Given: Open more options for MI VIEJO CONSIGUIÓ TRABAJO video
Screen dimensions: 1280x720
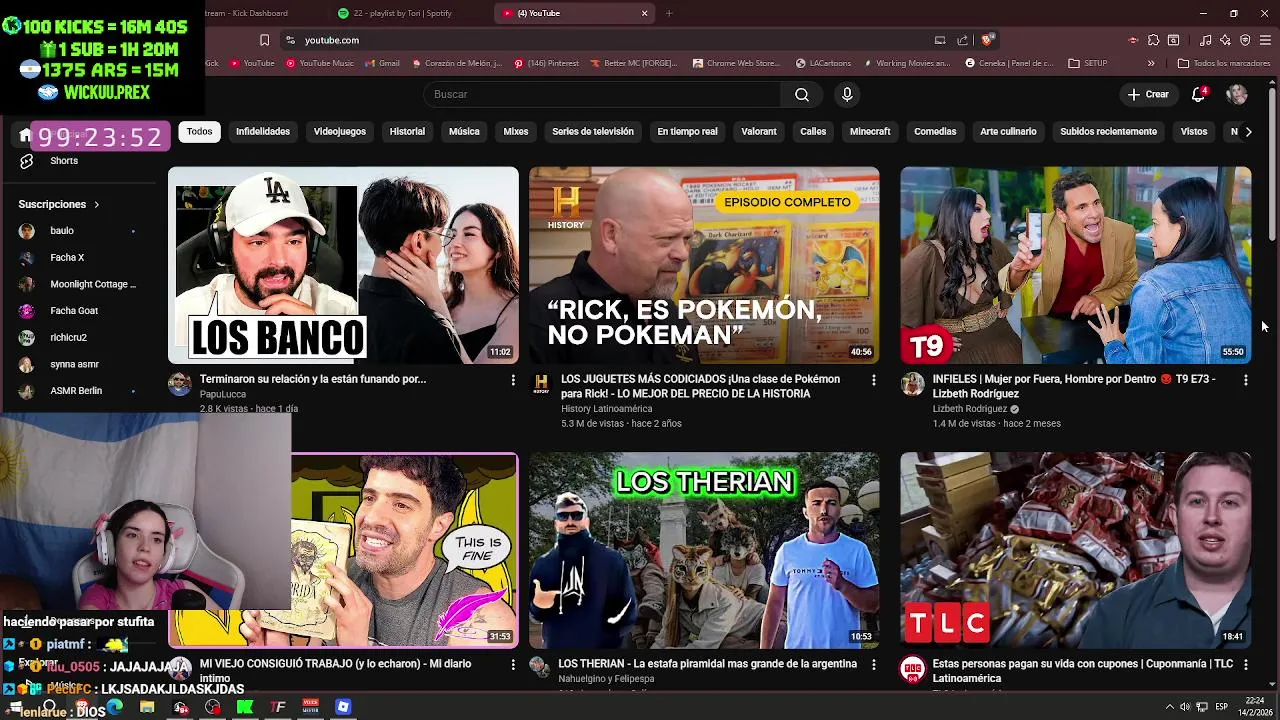Looking at the screenshot, I should tap(513, 664).
